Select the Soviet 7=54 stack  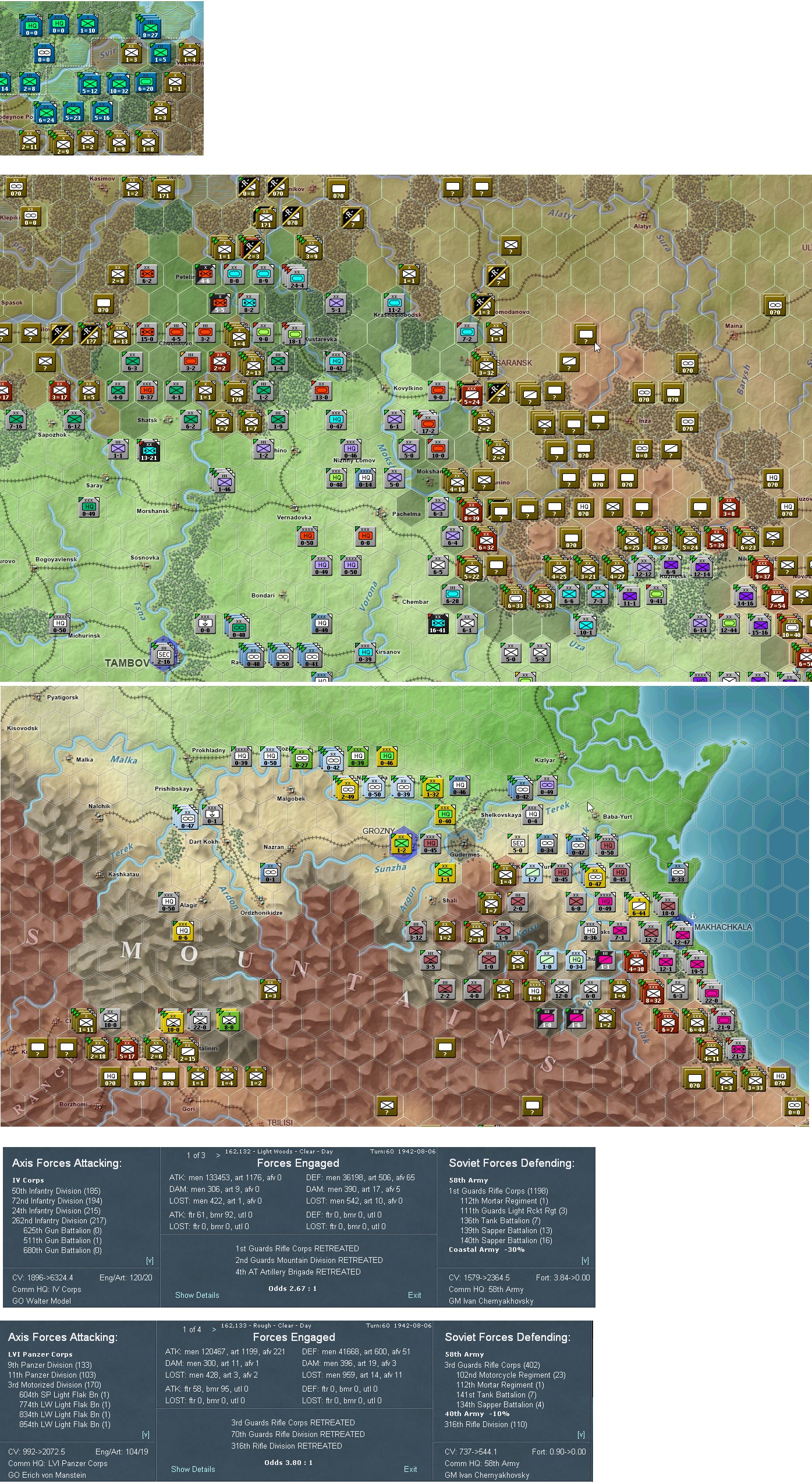(x=778, y=599)
